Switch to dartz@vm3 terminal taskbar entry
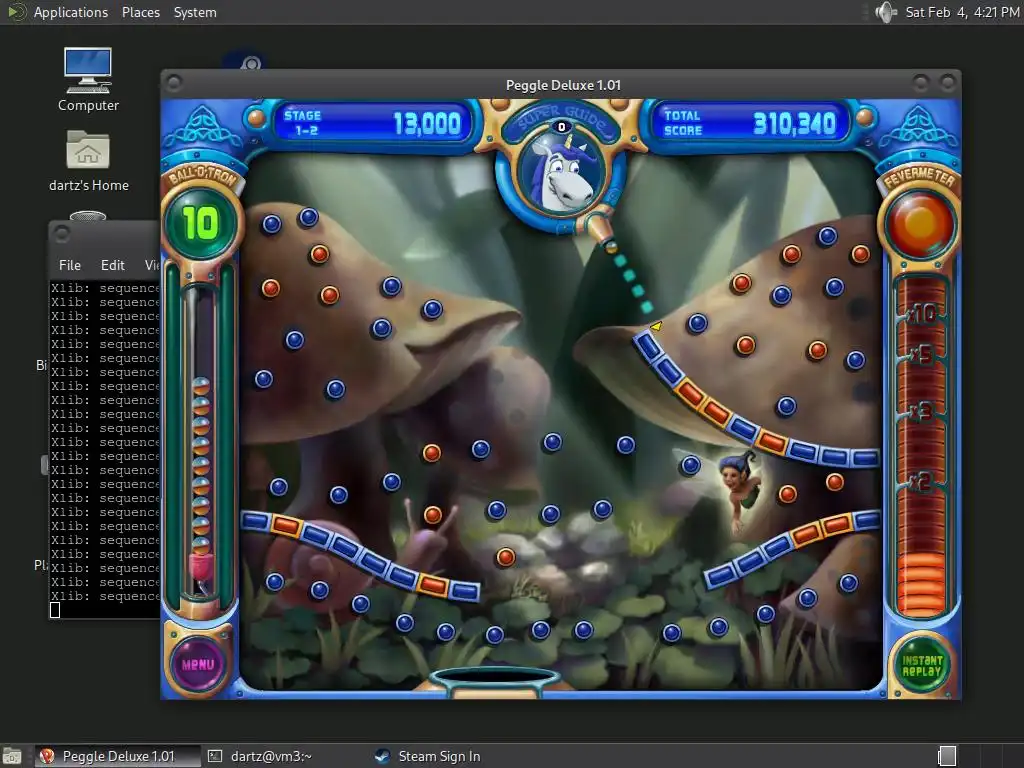 (x=260, y=756)
